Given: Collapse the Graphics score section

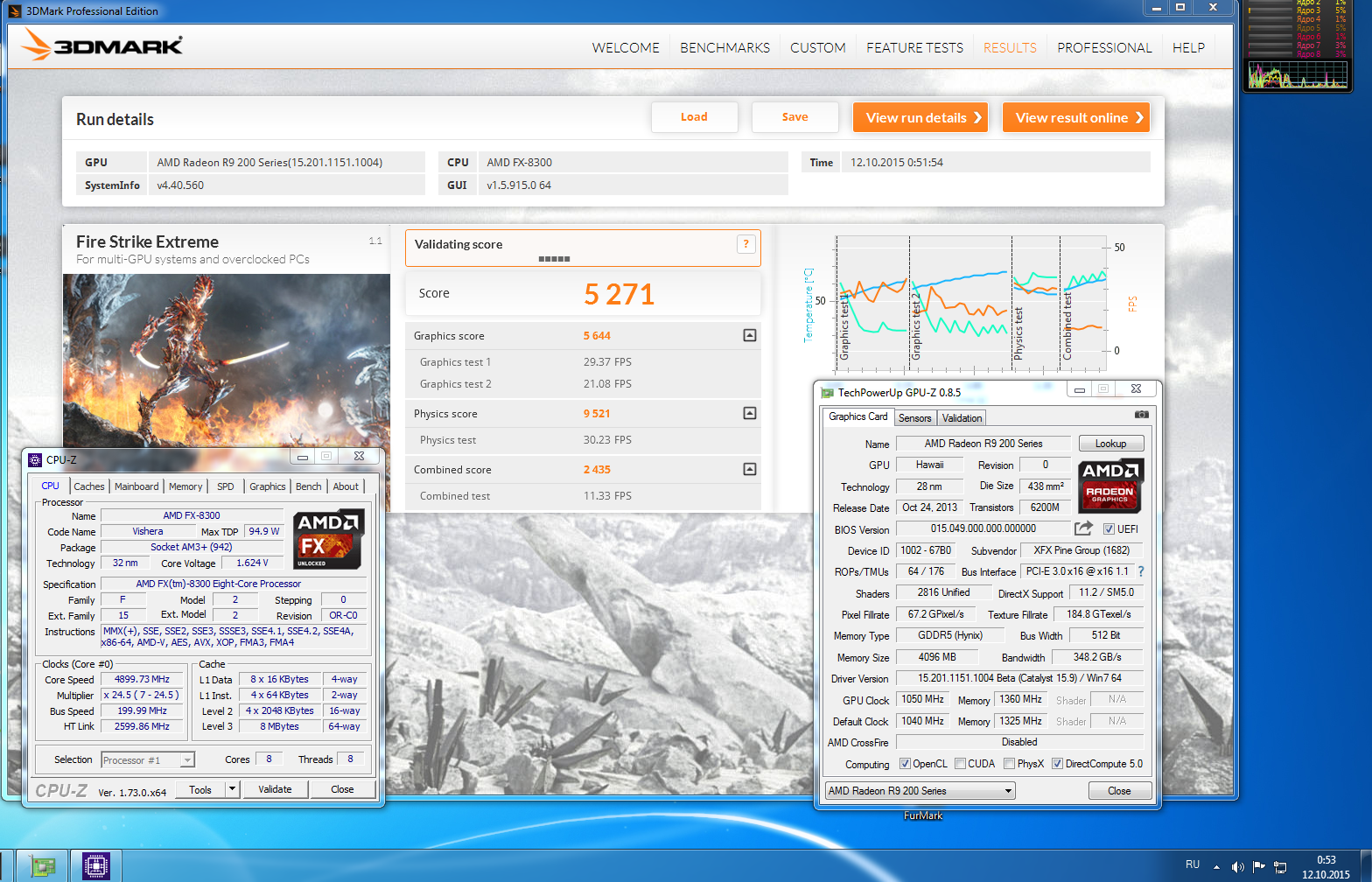Looking at the screenshot, I should tap(750, 335).
